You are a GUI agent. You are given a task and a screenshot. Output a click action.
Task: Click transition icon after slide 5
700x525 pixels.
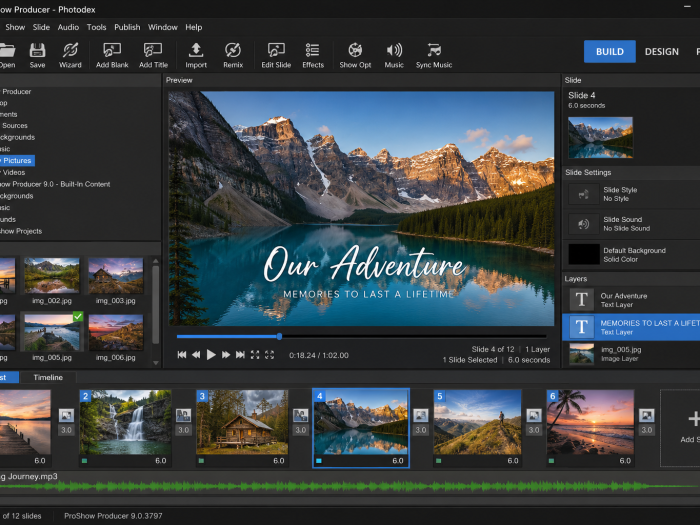(534, 415)
